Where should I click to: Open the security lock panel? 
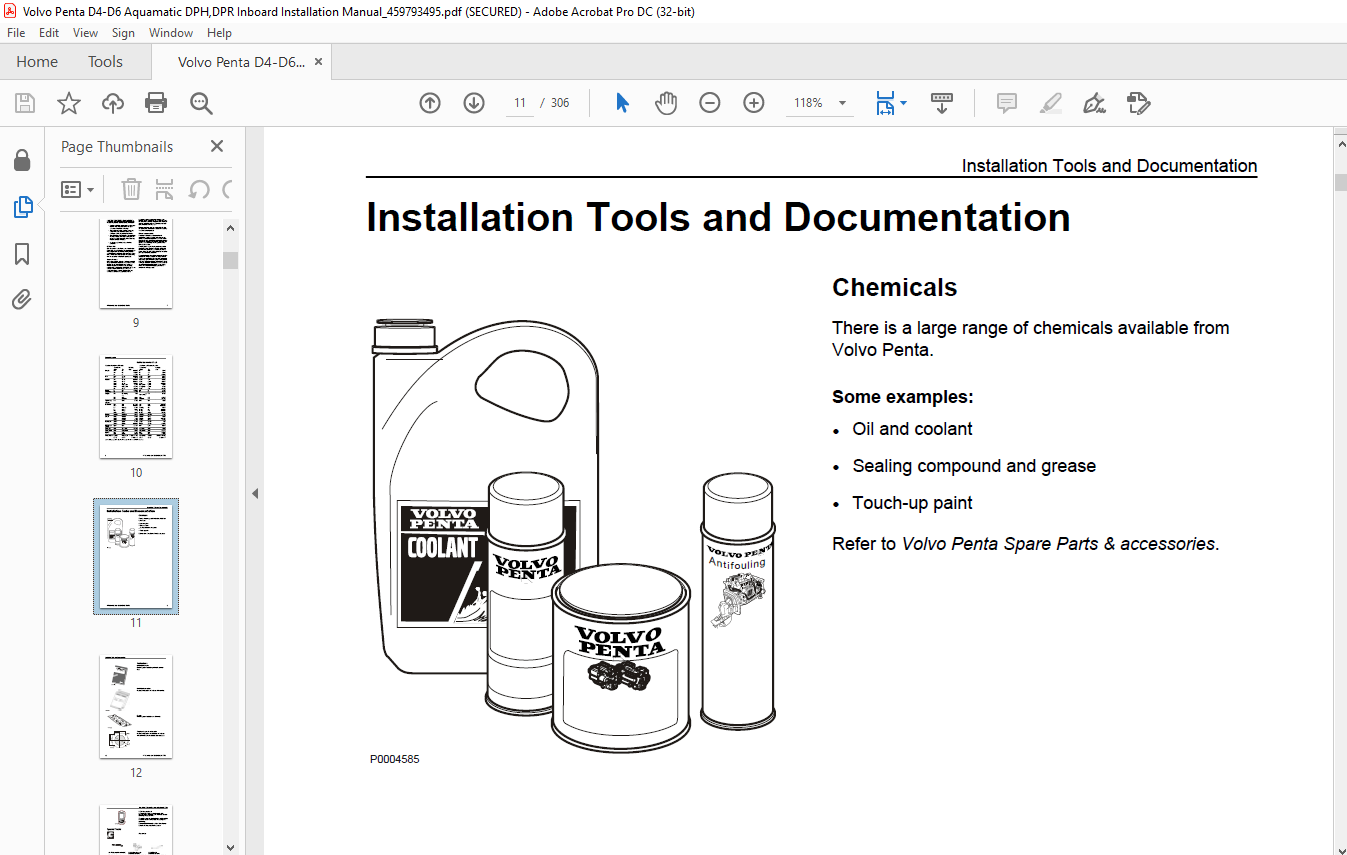coord(22,160)
